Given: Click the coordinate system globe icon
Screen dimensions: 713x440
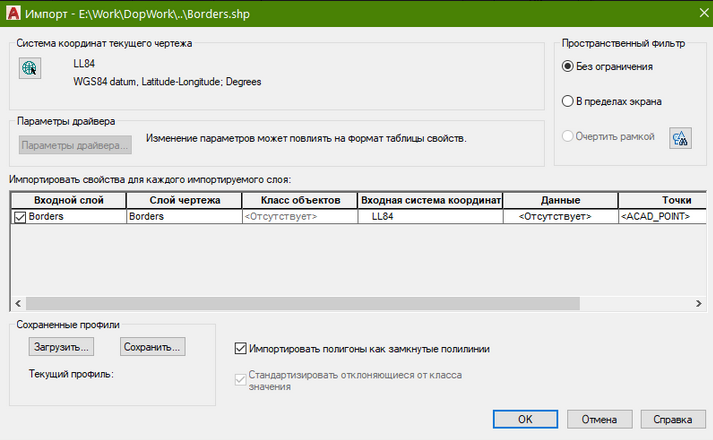Looking at the screenshot, I should point(30,69).
